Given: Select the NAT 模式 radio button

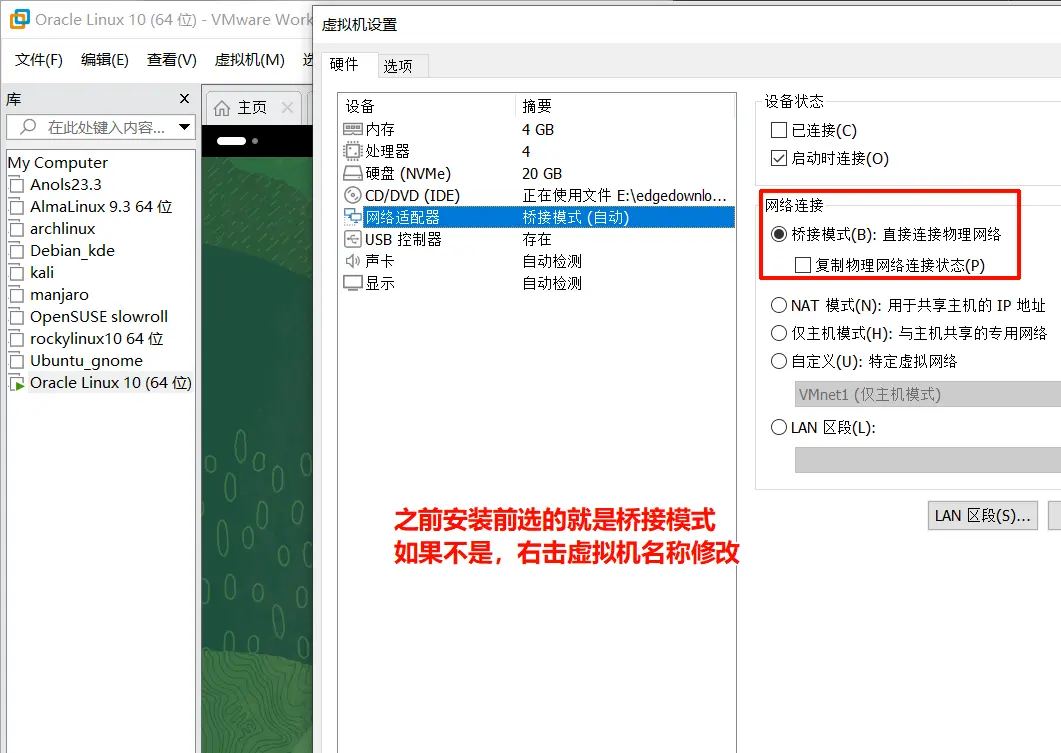Looking at the screenshot, I should (778, 304).
